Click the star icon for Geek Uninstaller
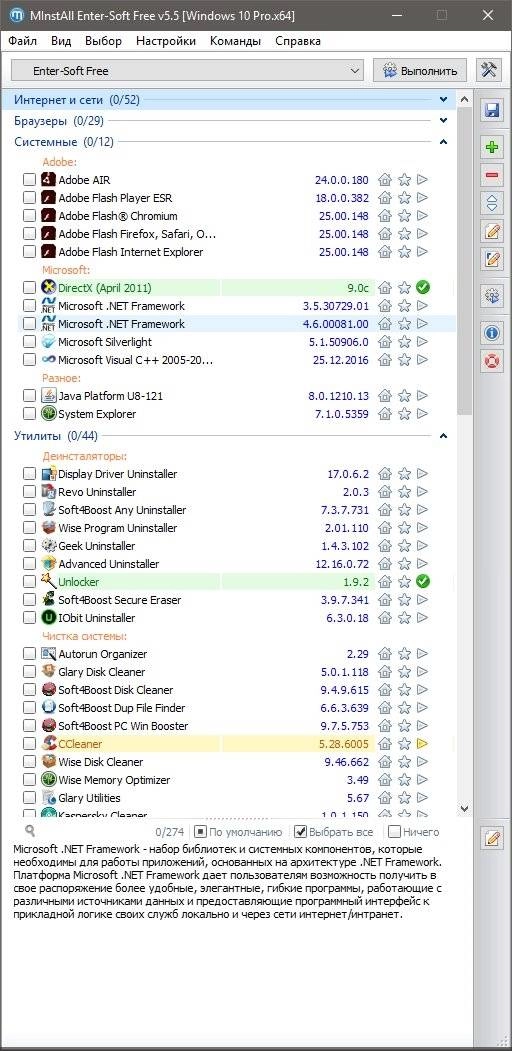Viewport: 512px width, 1051px height. click(404, 546)
